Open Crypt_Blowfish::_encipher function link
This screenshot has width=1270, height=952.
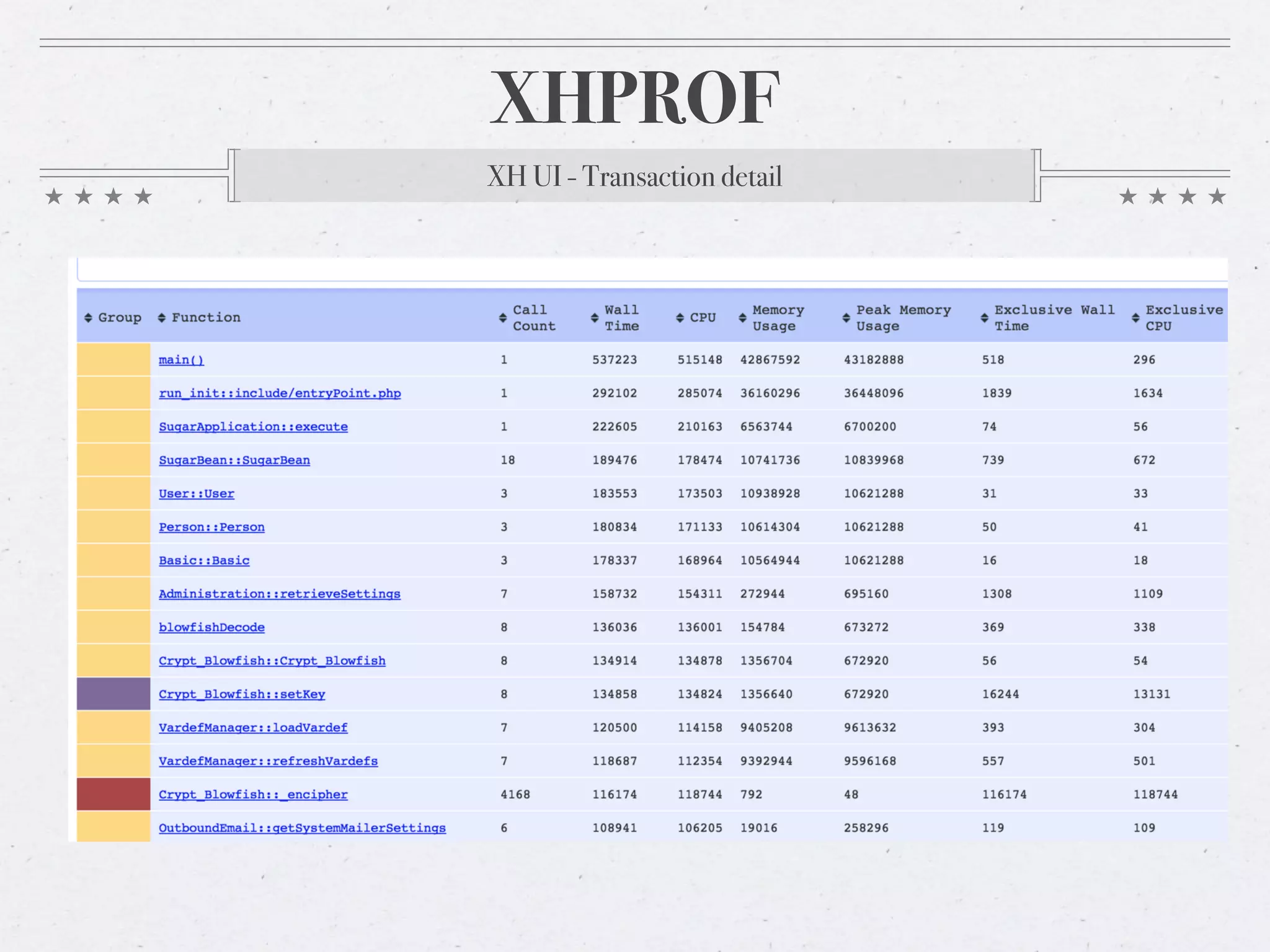[253, 795]
